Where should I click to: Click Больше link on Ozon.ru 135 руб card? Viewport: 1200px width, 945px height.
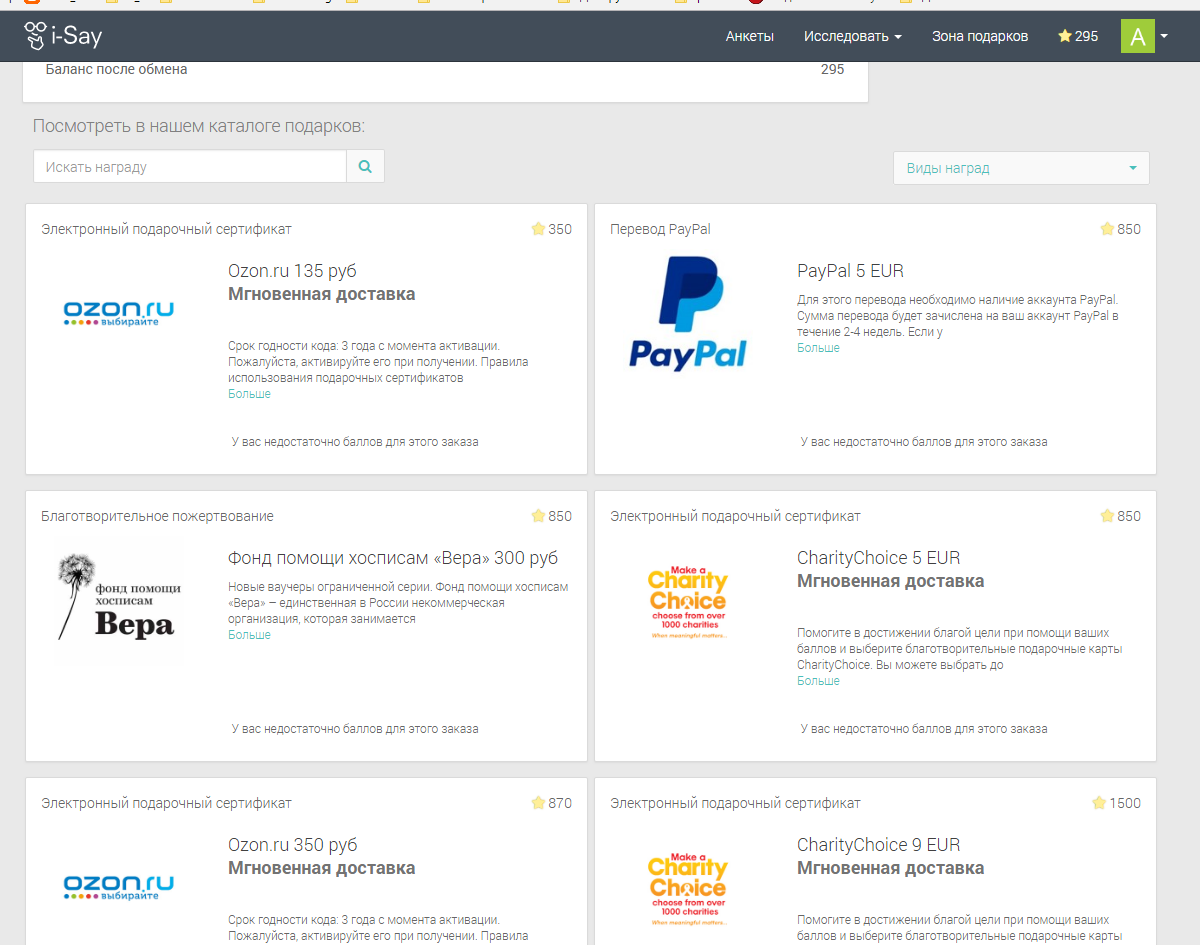pos(249,394)
